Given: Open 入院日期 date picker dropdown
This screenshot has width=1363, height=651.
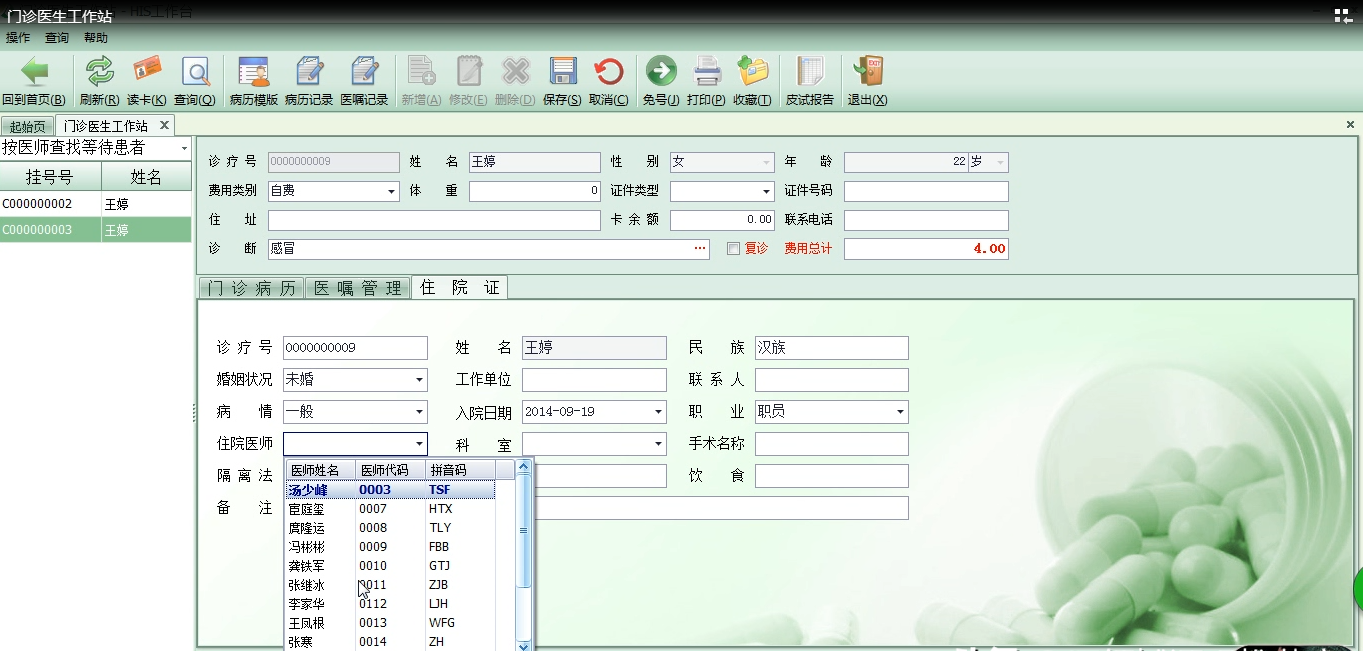Looking at the screenshot, I should tap(658, 412).
